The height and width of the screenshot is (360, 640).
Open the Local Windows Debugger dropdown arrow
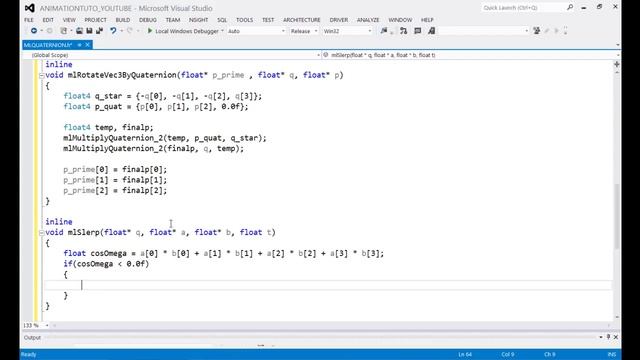tap(222, 31)
